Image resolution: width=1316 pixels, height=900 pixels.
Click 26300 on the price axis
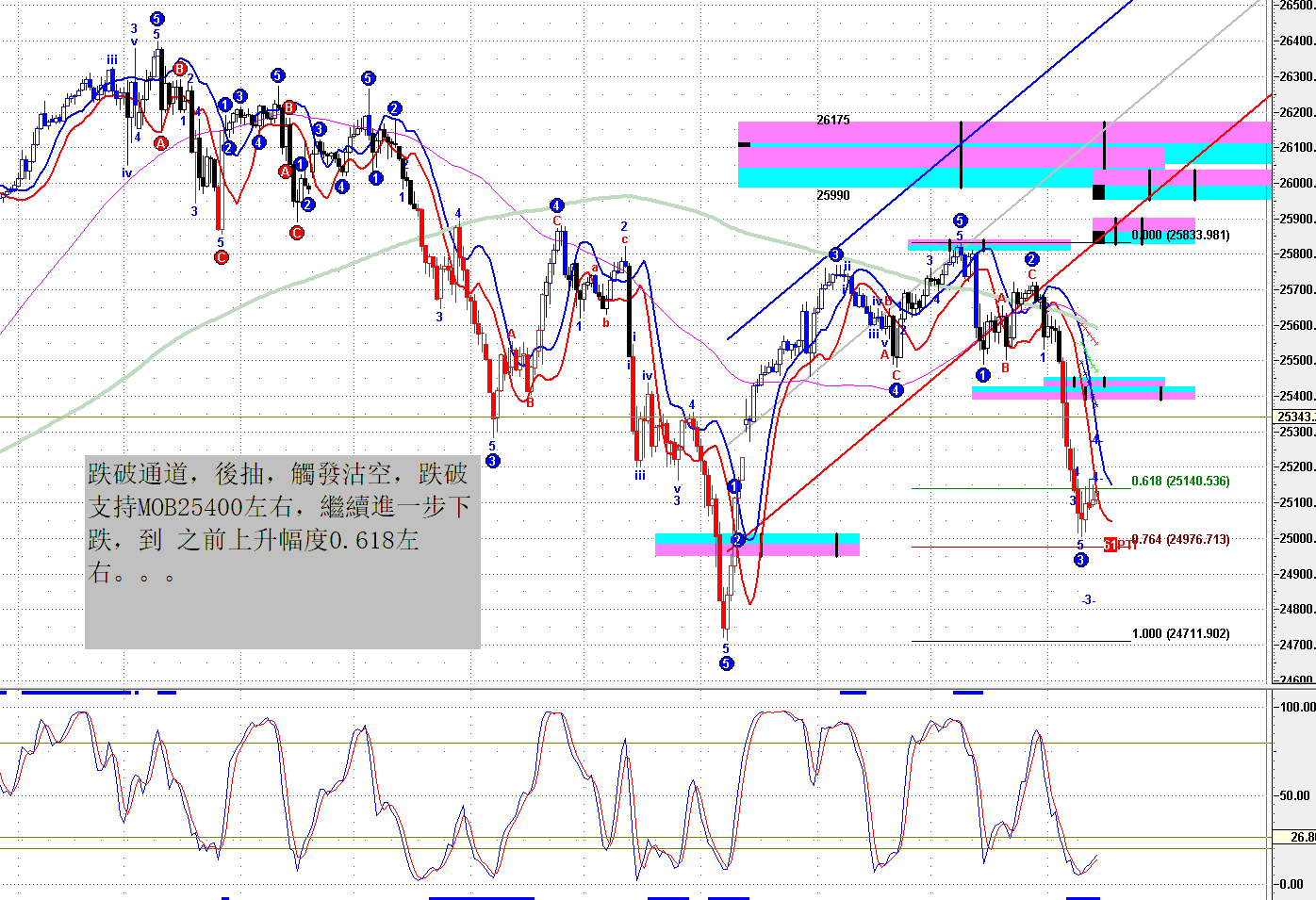(1297, 76)
